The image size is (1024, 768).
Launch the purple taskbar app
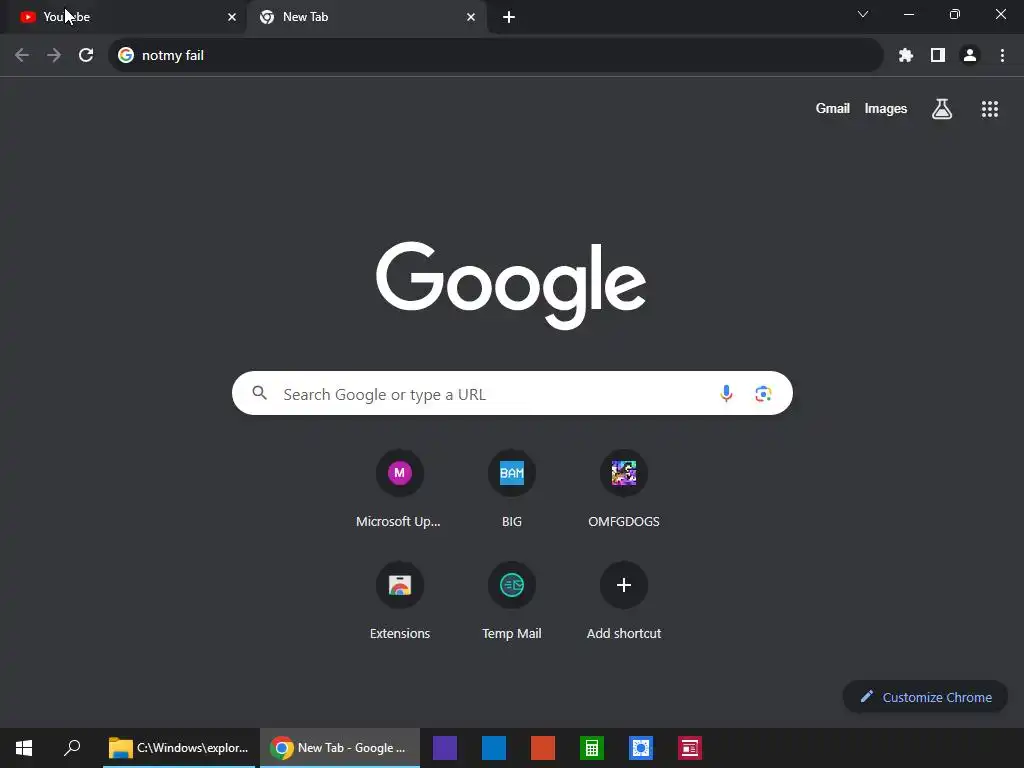coord(445,748)
